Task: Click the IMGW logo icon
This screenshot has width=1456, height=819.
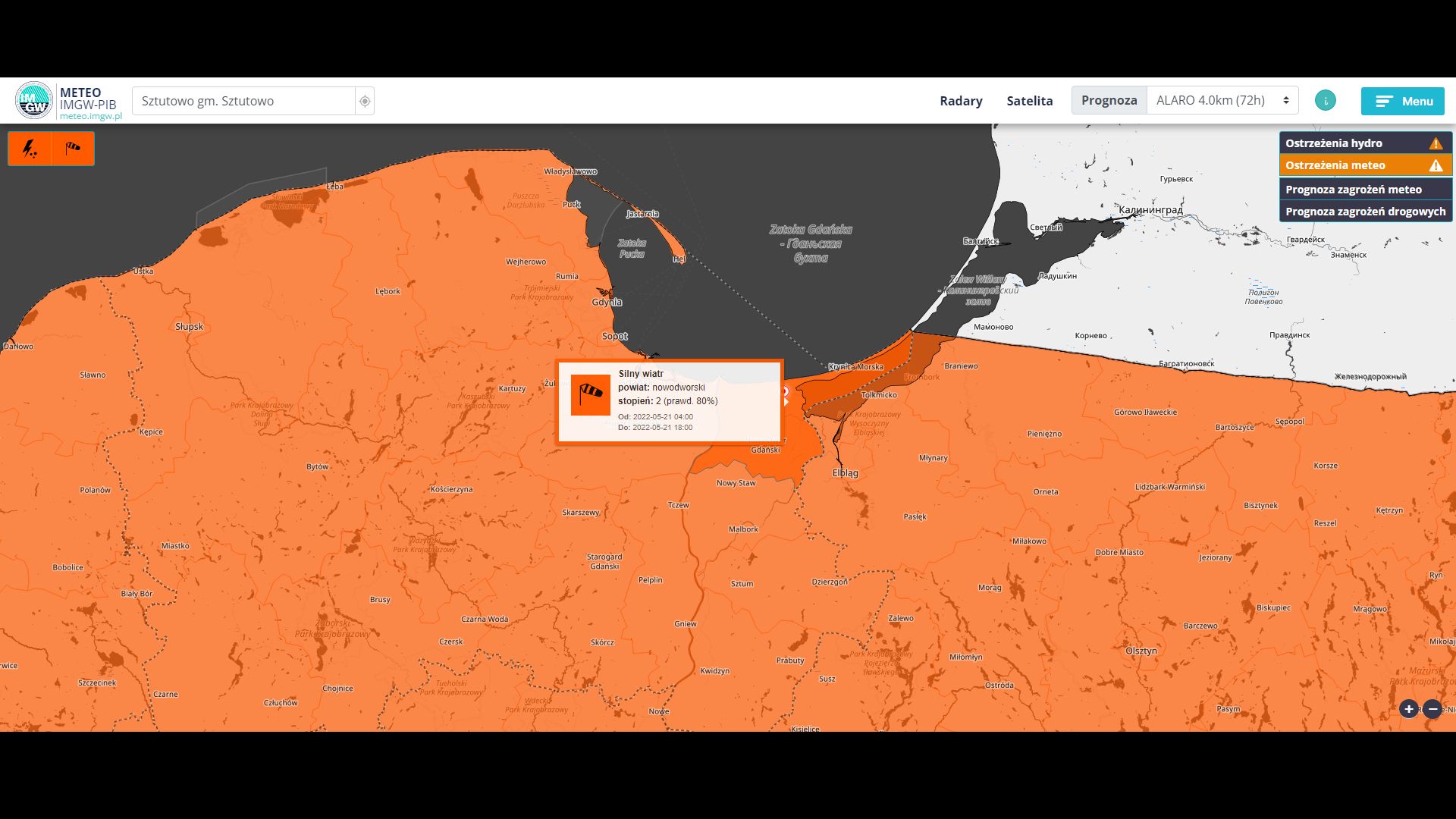Action: 33,100
